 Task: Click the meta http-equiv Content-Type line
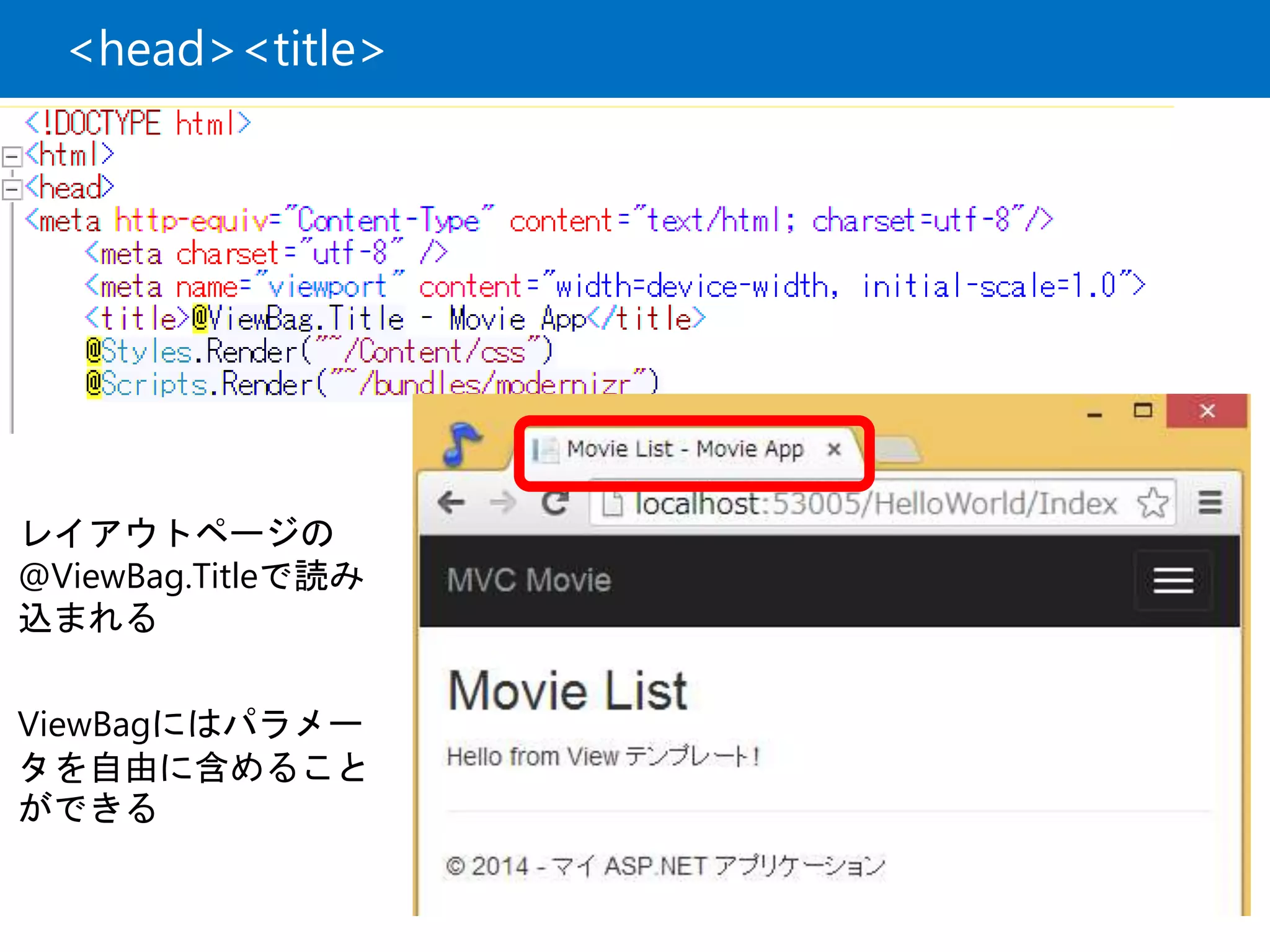[538, 221]
